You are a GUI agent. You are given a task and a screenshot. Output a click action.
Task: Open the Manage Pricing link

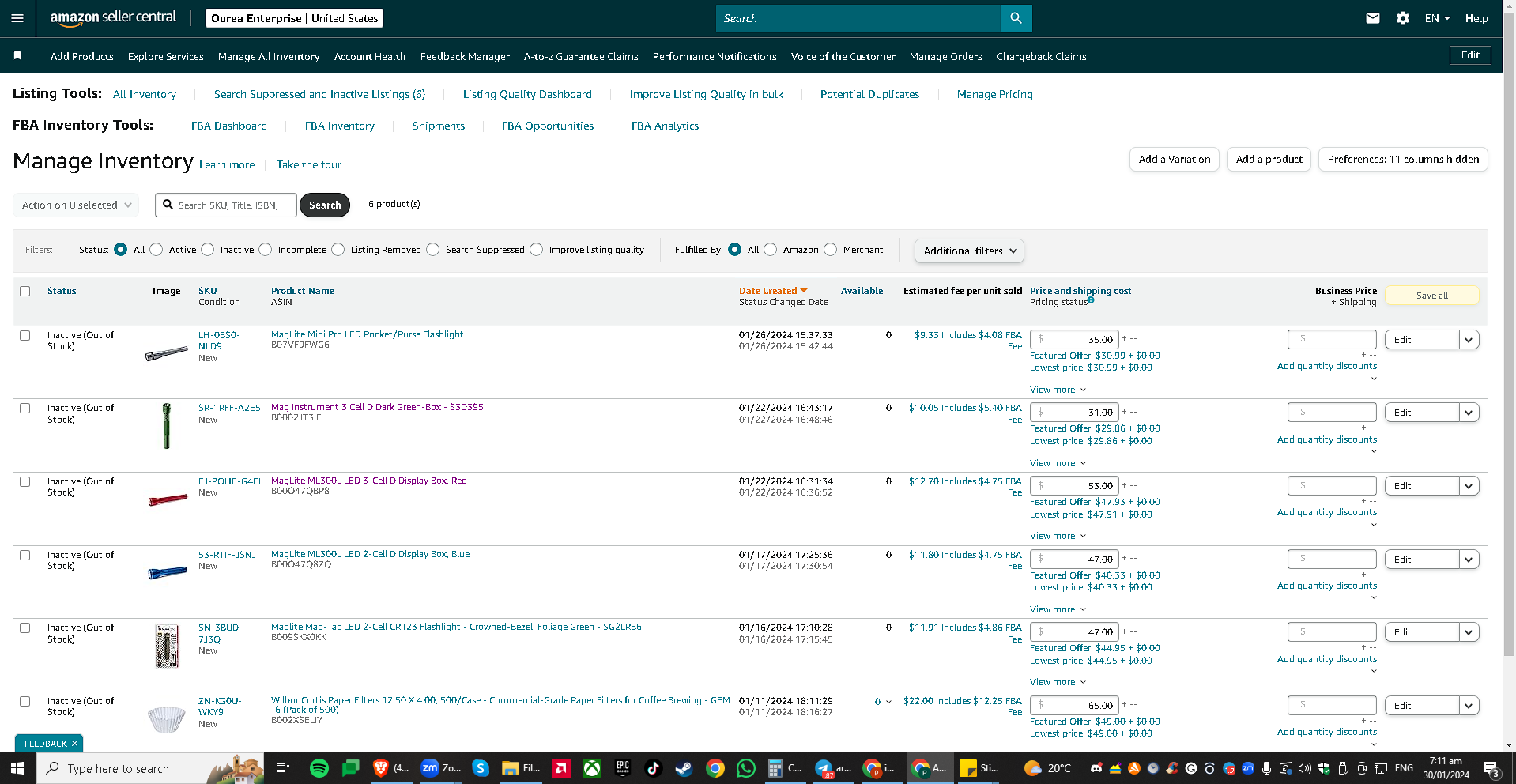pyautogui.click(x=994, y=94)
